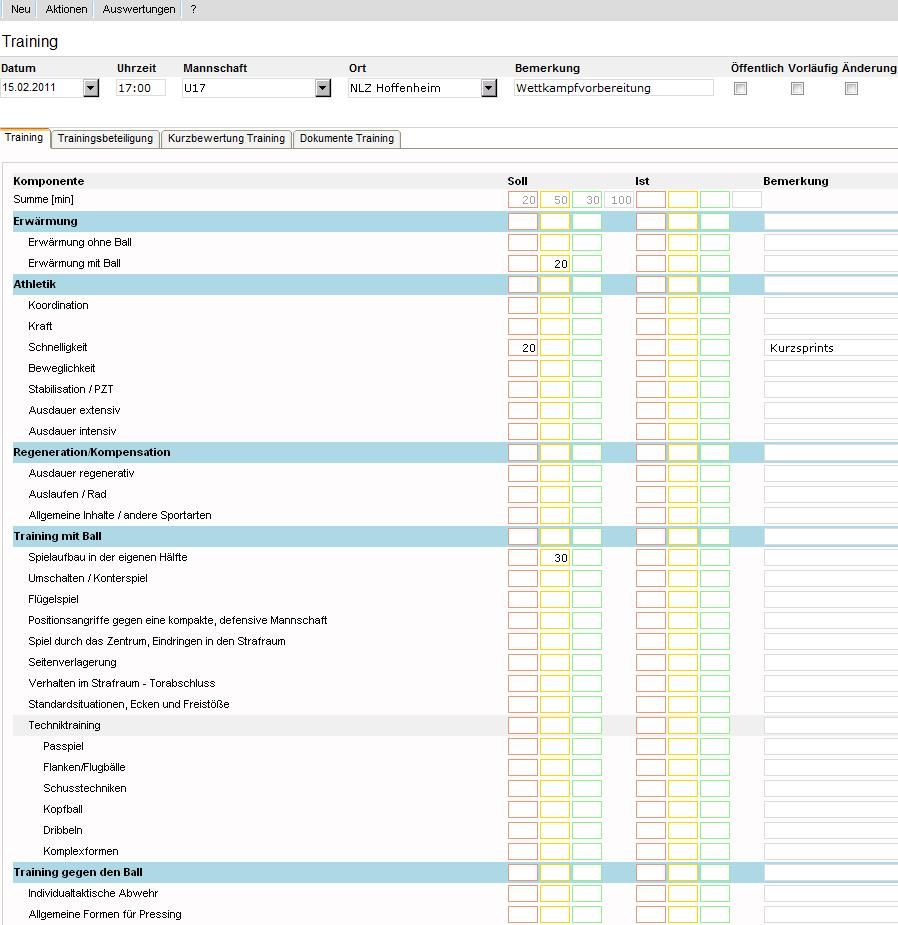Click Flügelspiel Bemerkung field
The image size is (898, 925).
[x=831, y=600]
